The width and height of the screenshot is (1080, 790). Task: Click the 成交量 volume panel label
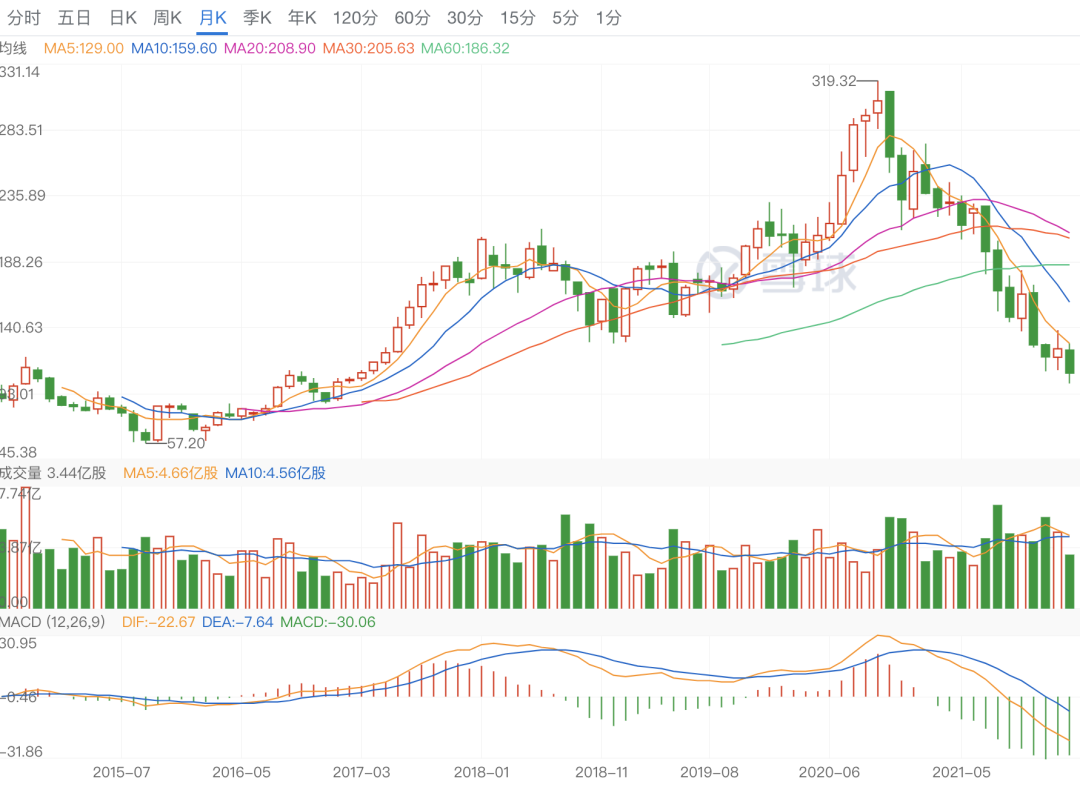pos(20,473)
